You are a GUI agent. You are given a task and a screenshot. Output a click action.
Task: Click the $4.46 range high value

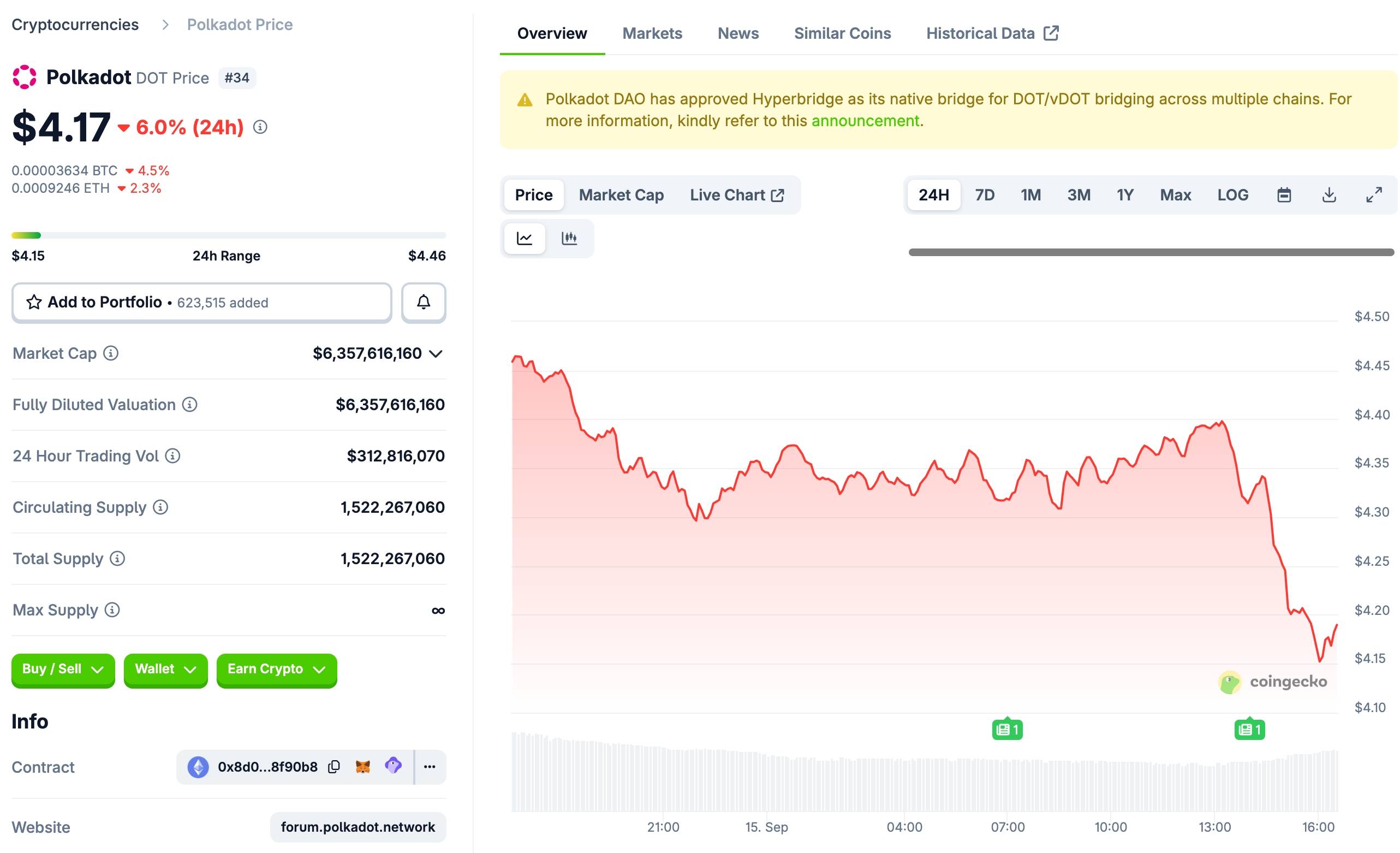427,256
